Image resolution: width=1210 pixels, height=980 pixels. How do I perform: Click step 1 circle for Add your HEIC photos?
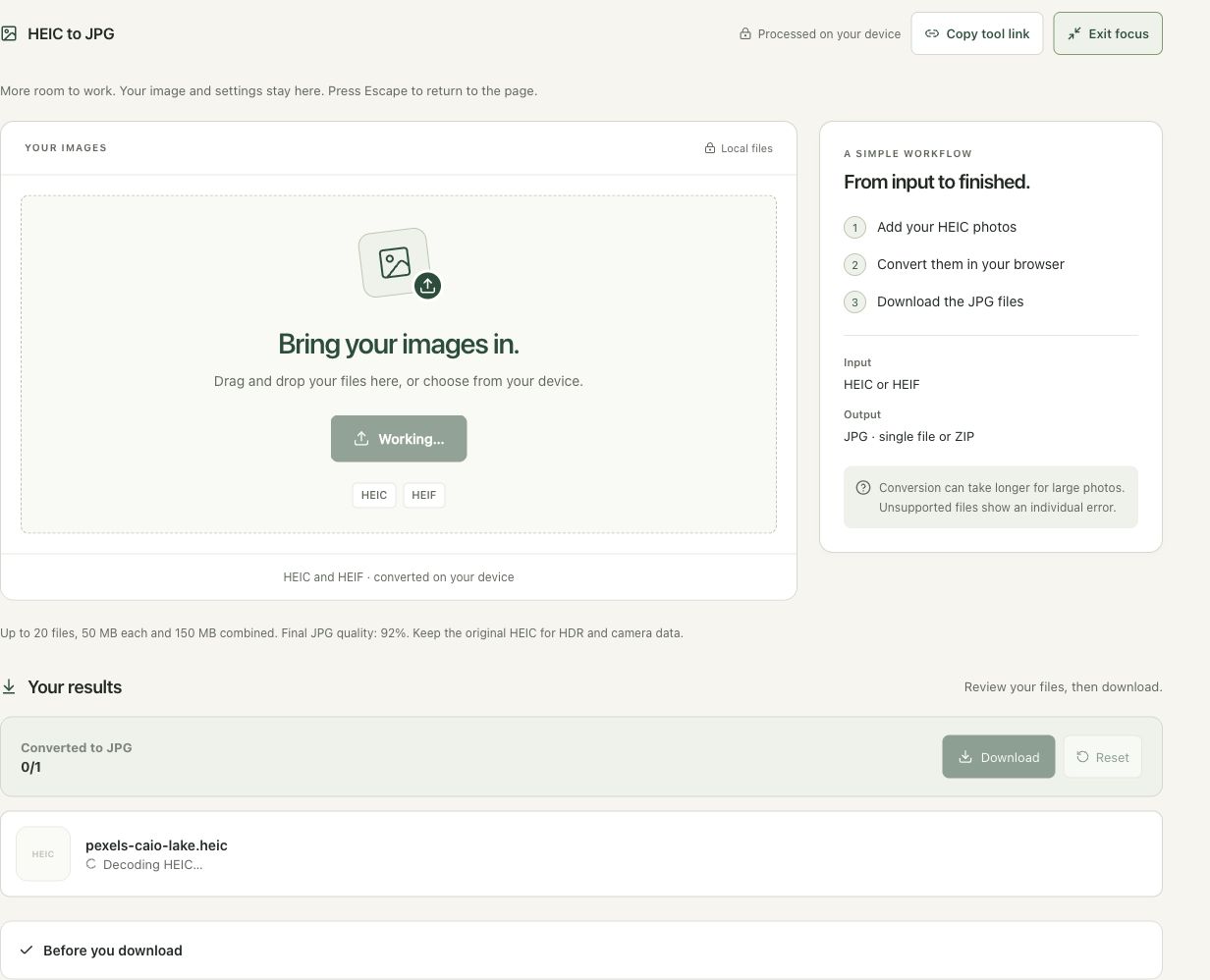(x=854, y=228)
